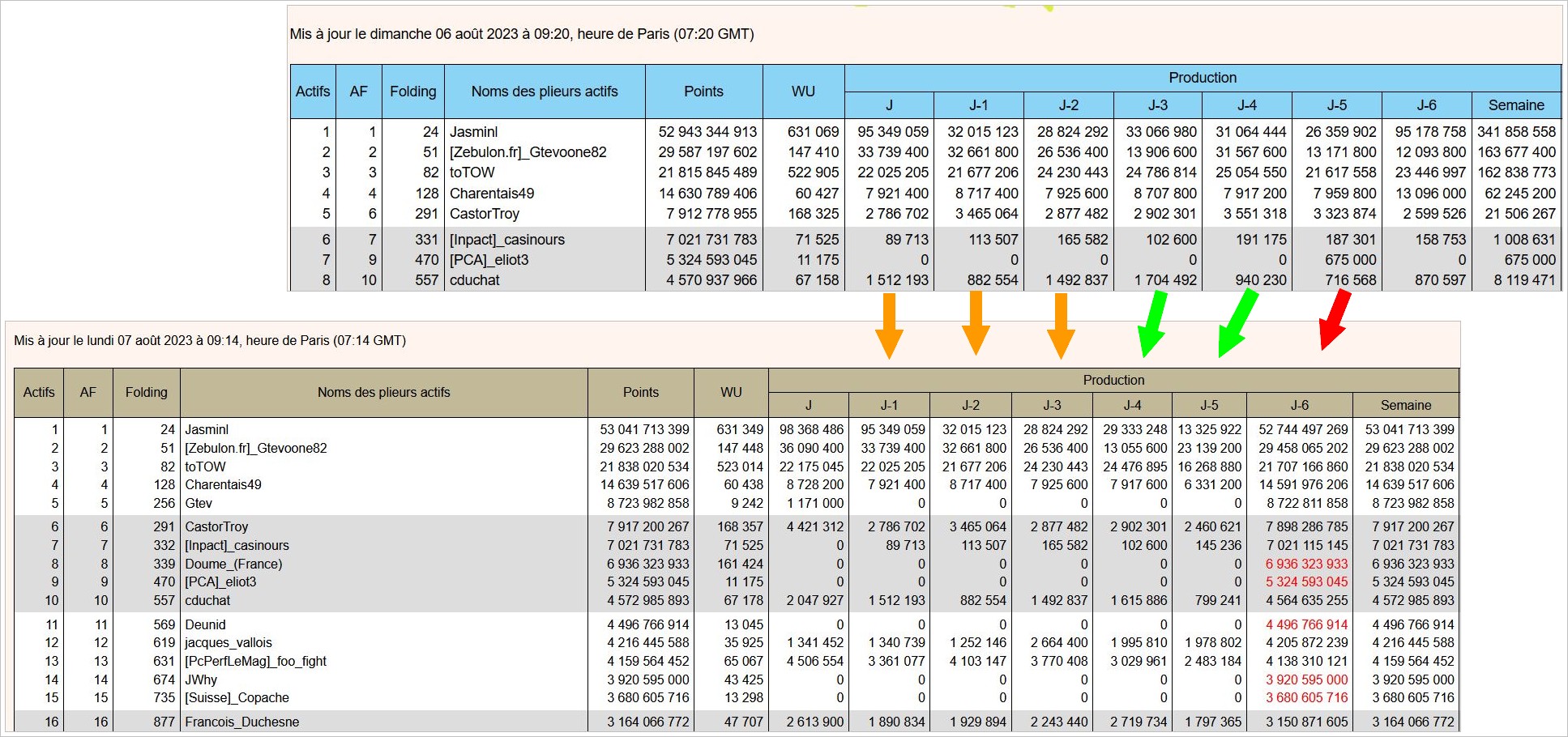Click the red J-6 value 5 324 593 045
The image size is (1568, 737).
[x=1306, y=582]
